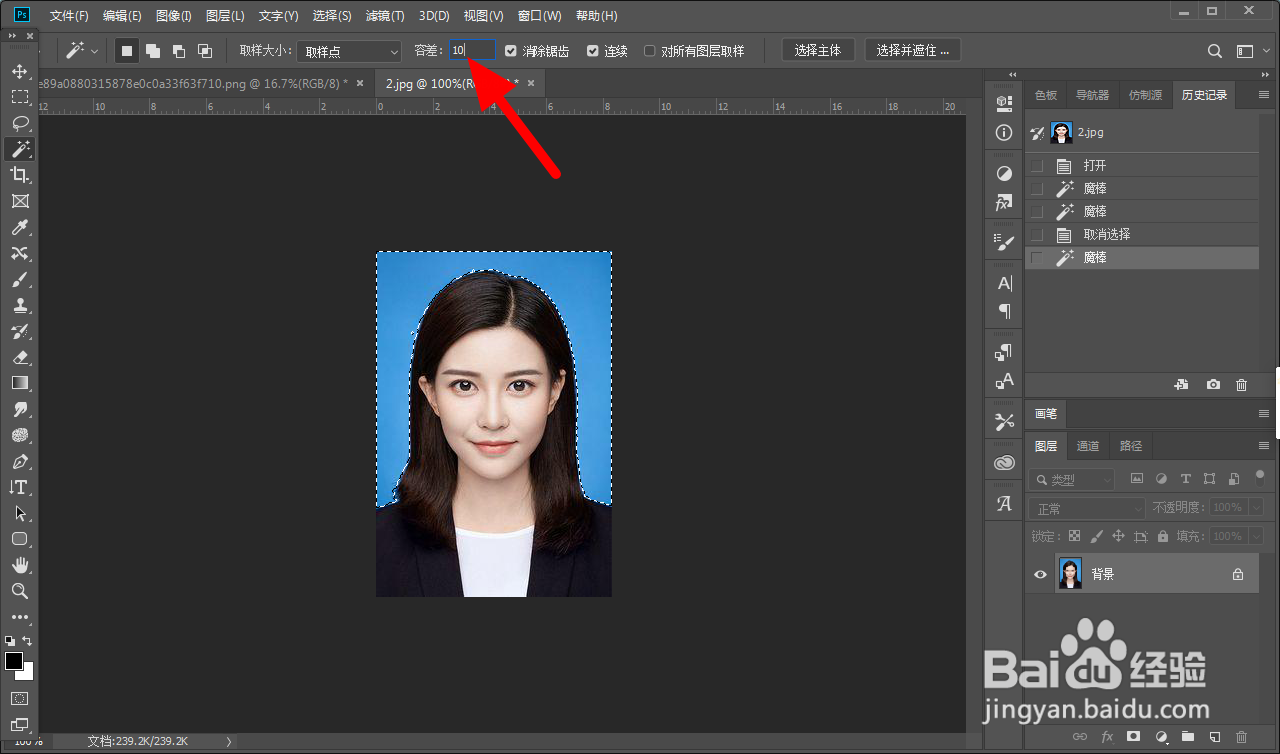The width and height of the screenshot is (1280, 754).
Task: Select the Zoom tool in the toolbox
Action: point(19,591)
